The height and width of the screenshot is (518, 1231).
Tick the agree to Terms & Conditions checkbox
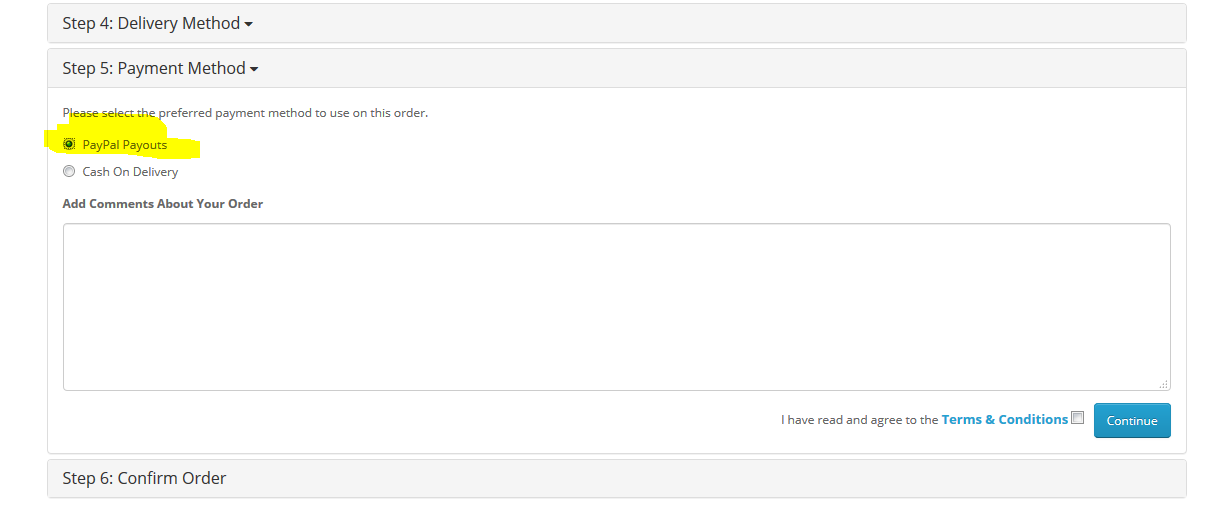click(x=1077, y=418)
